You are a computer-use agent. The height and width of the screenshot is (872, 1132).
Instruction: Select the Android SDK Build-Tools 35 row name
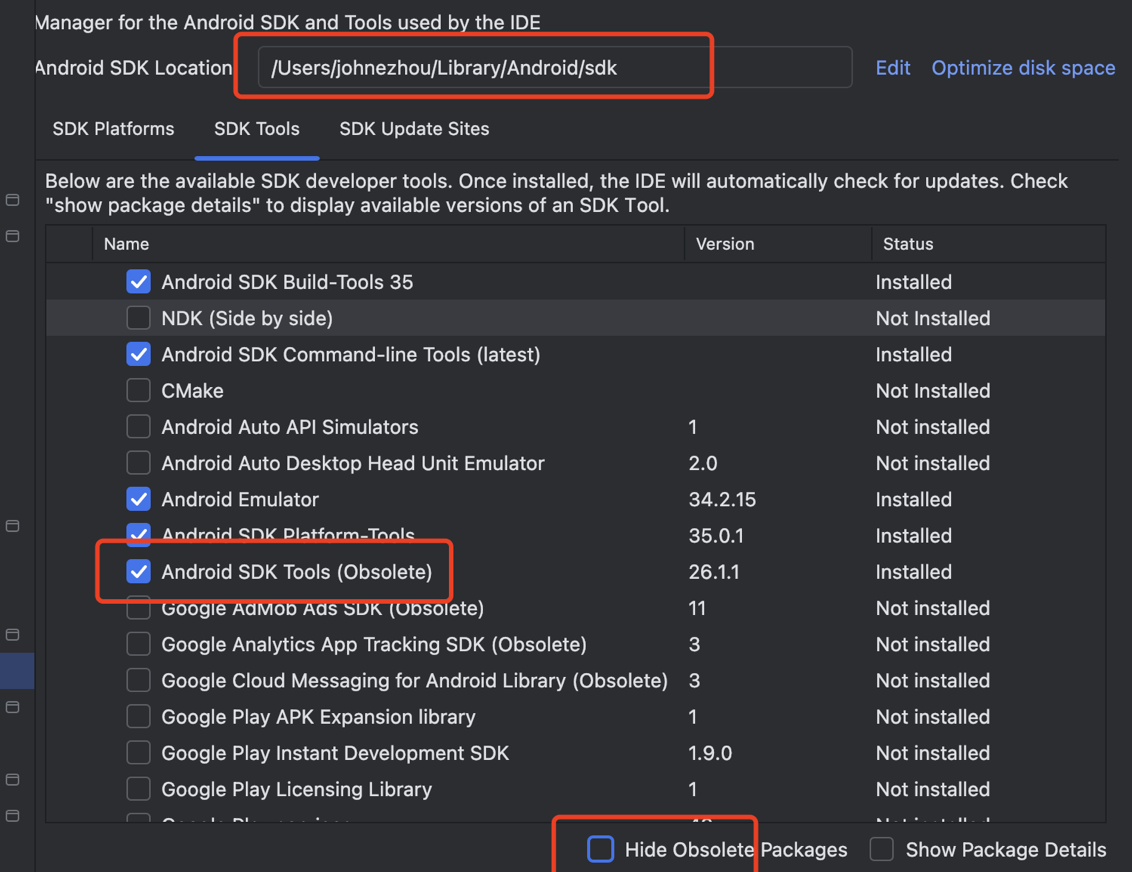click(x=287, y=282)
